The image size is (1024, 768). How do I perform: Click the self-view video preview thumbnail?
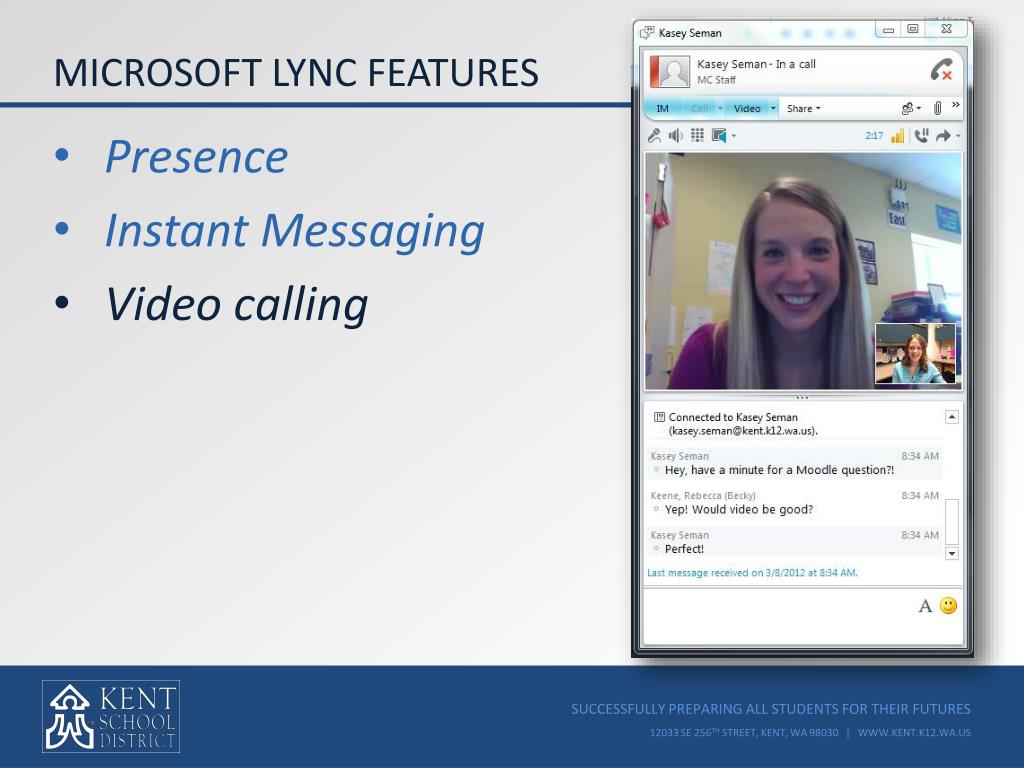(915, 353)
